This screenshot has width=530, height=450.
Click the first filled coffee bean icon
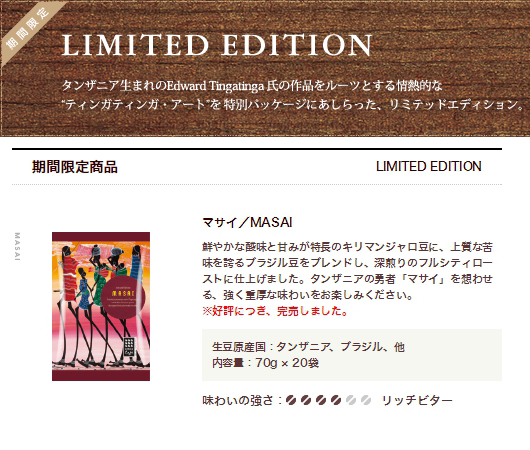291,400
